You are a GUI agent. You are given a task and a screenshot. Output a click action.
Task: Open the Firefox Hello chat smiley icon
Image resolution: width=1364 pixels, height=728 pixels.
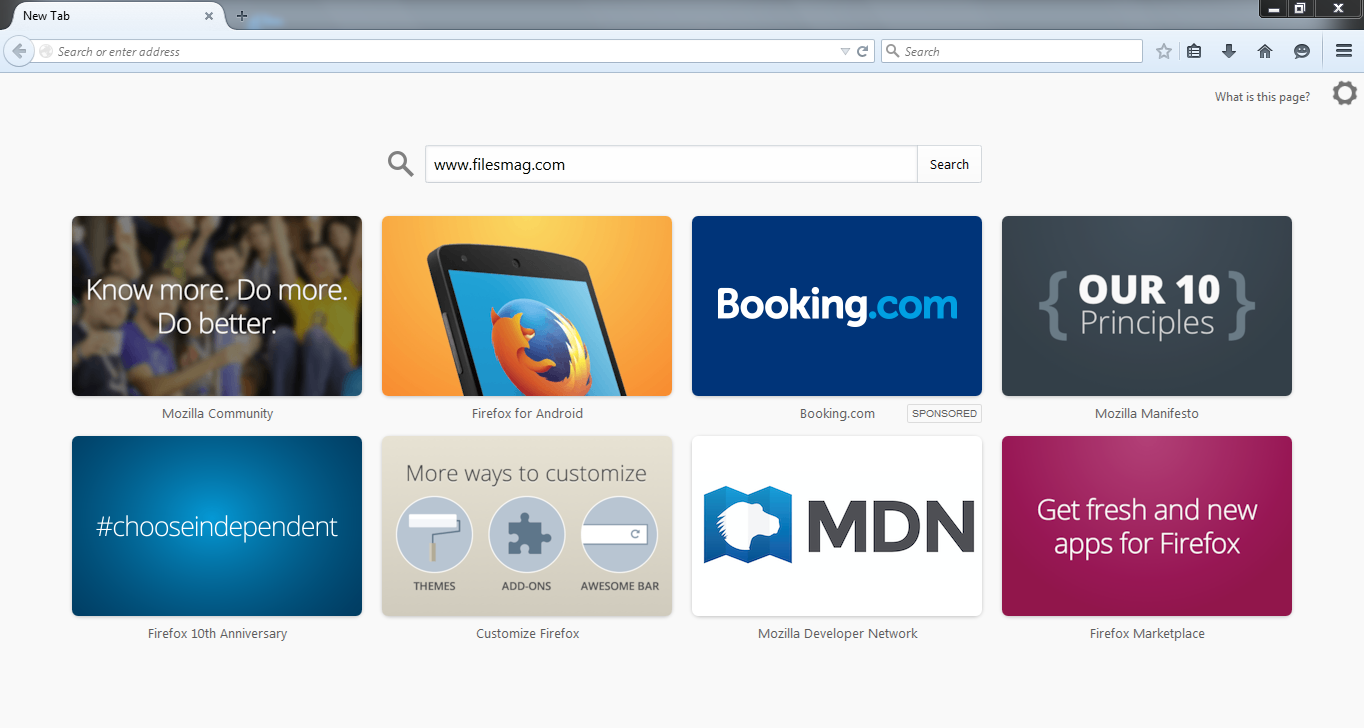[x=1302, y=51]
